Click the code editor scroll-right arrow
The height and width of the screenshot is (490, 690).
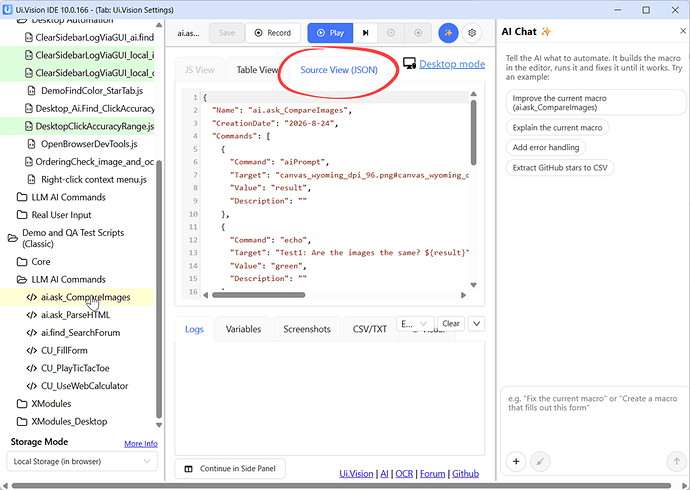(x=463, y=295)
